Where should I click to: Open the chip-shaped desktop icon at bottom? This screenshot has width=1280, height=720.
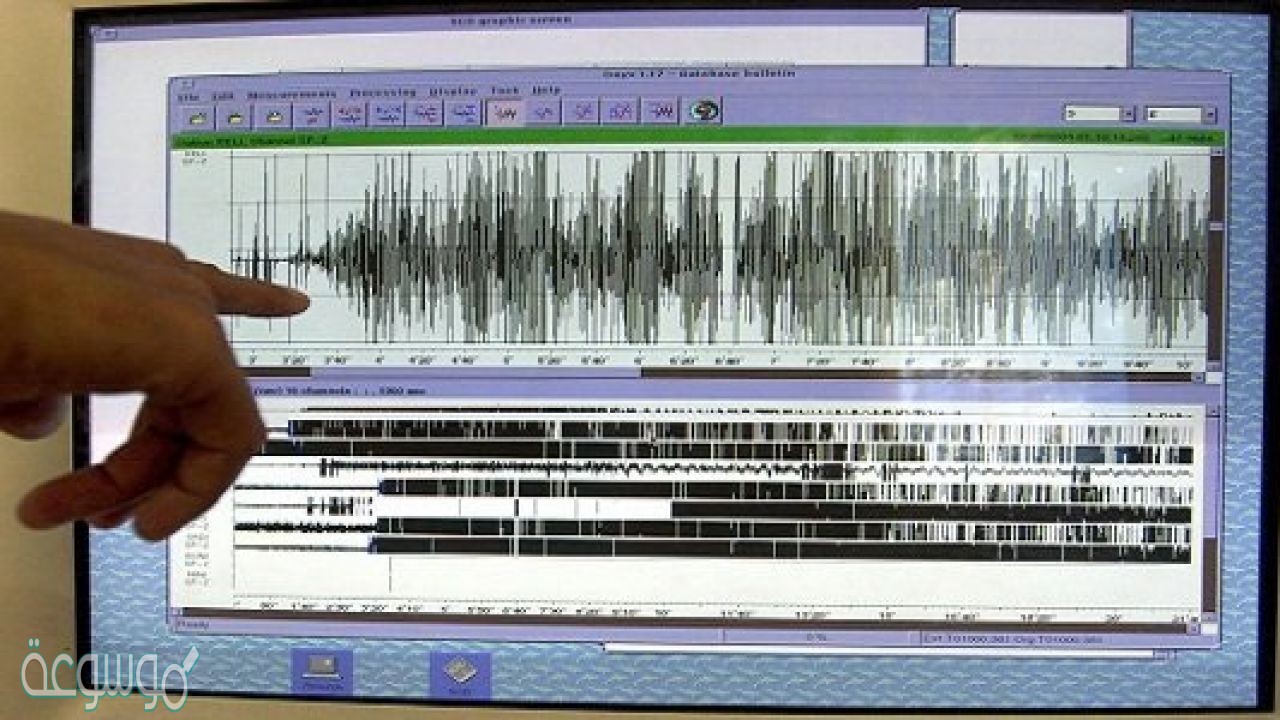(x=460, y=672)
